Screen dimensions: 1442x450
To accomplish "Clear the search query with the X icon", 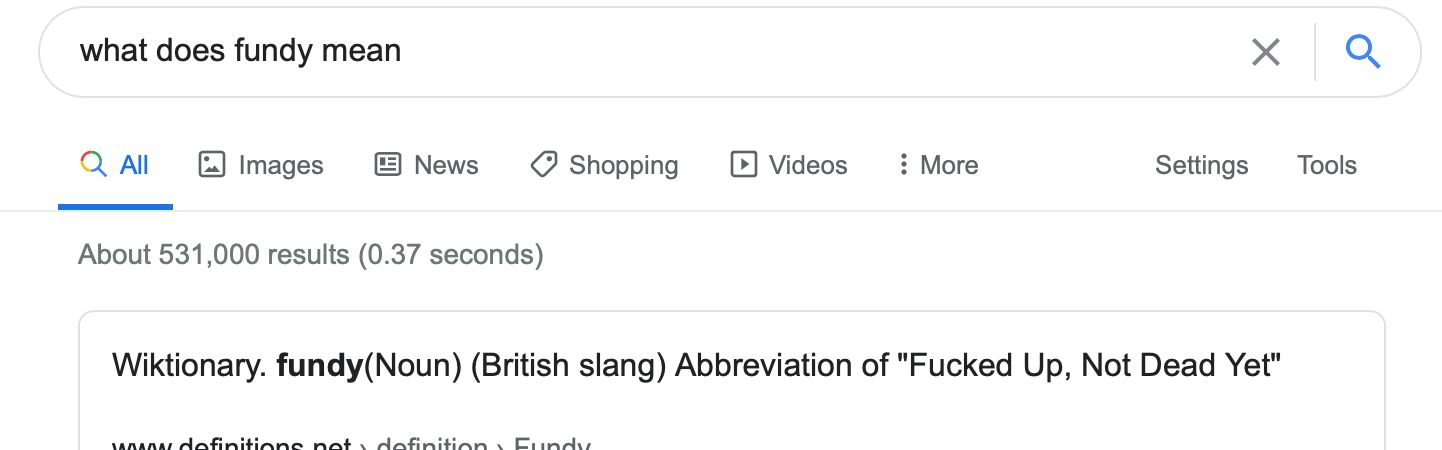I will [1266, 52].
